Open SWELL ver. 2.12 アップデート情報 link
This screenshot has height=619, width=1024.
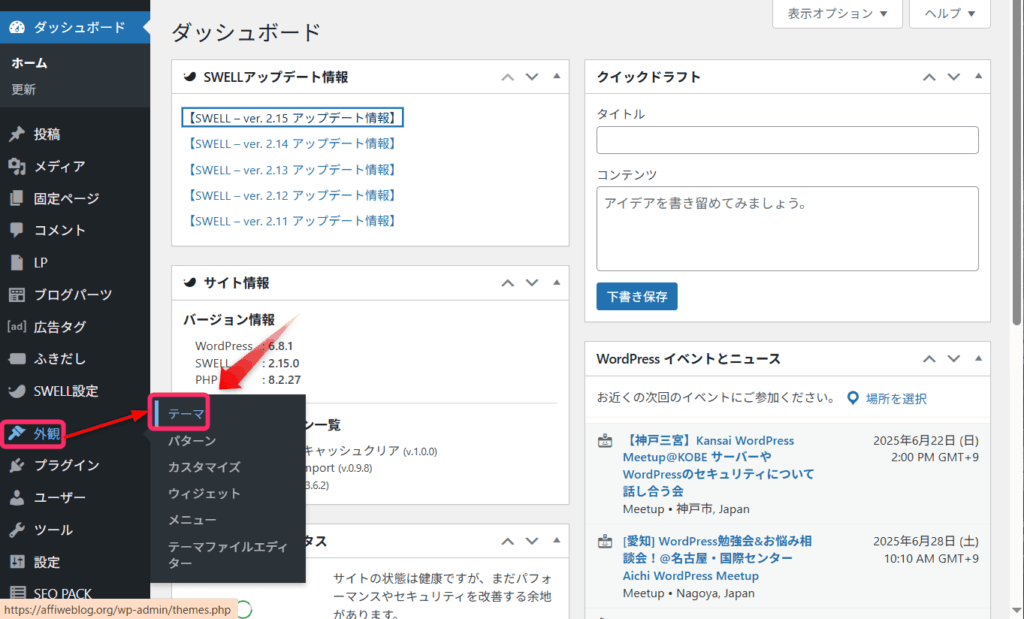pyautogui.click(x=292, y=195)
